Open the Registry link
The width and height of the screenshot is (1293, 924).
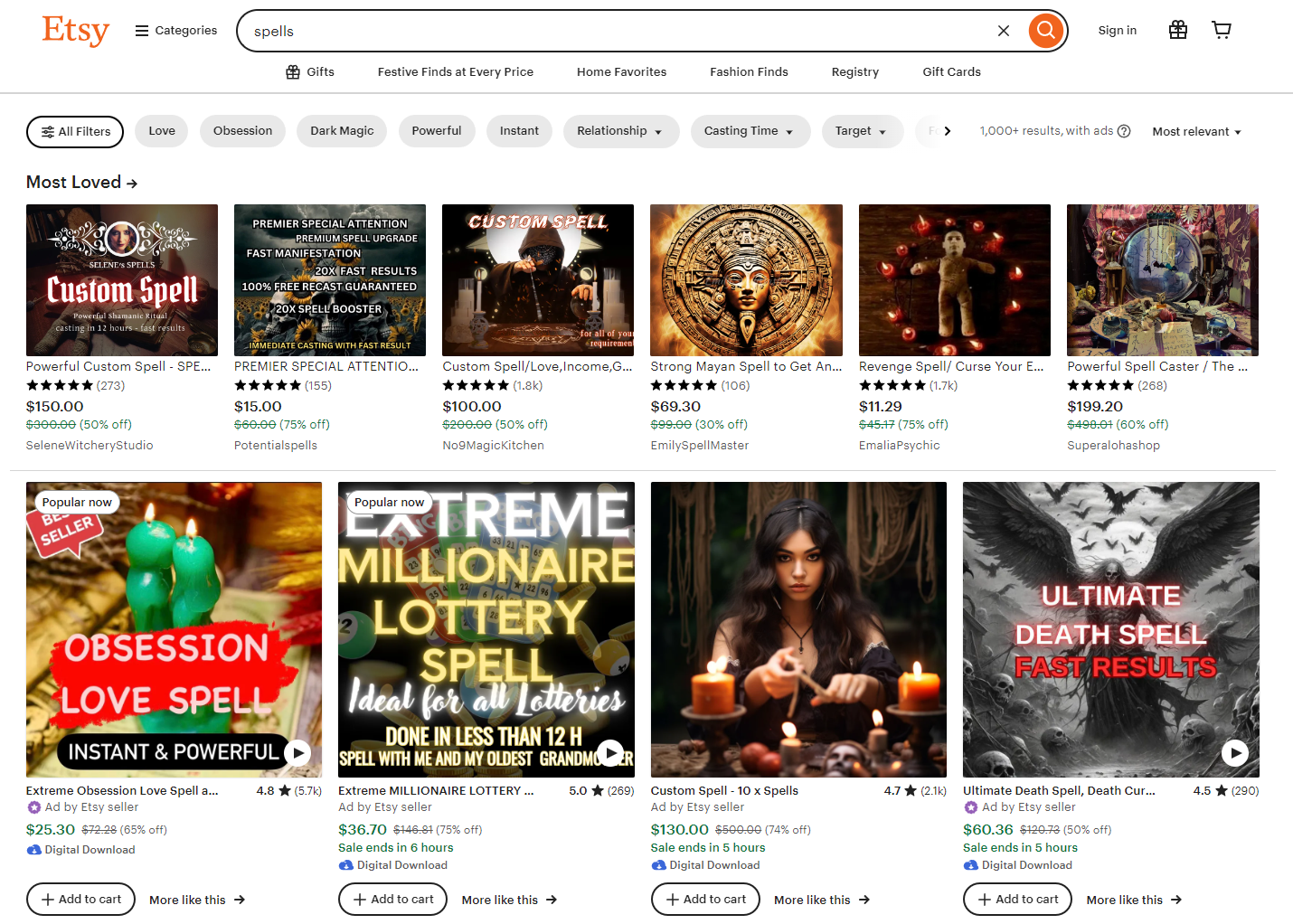(x=855, y=72)
